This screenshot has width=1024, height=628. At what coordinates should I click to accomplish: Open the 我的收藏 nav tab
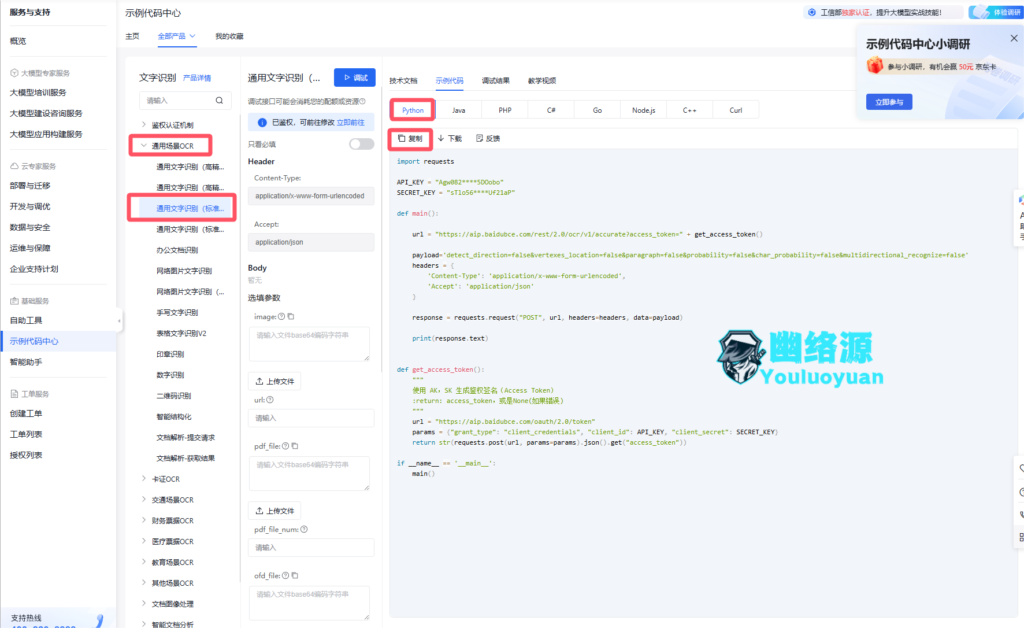coord(229,37)
